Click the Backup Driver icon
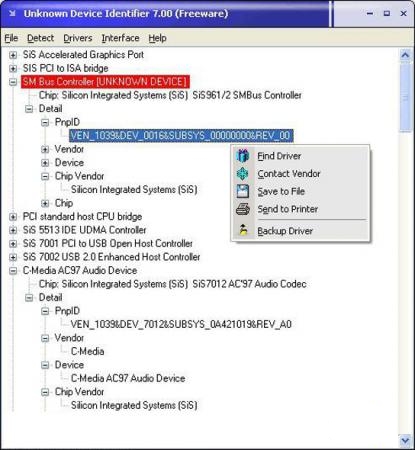The image size is (415, 450). coord(243,230)
